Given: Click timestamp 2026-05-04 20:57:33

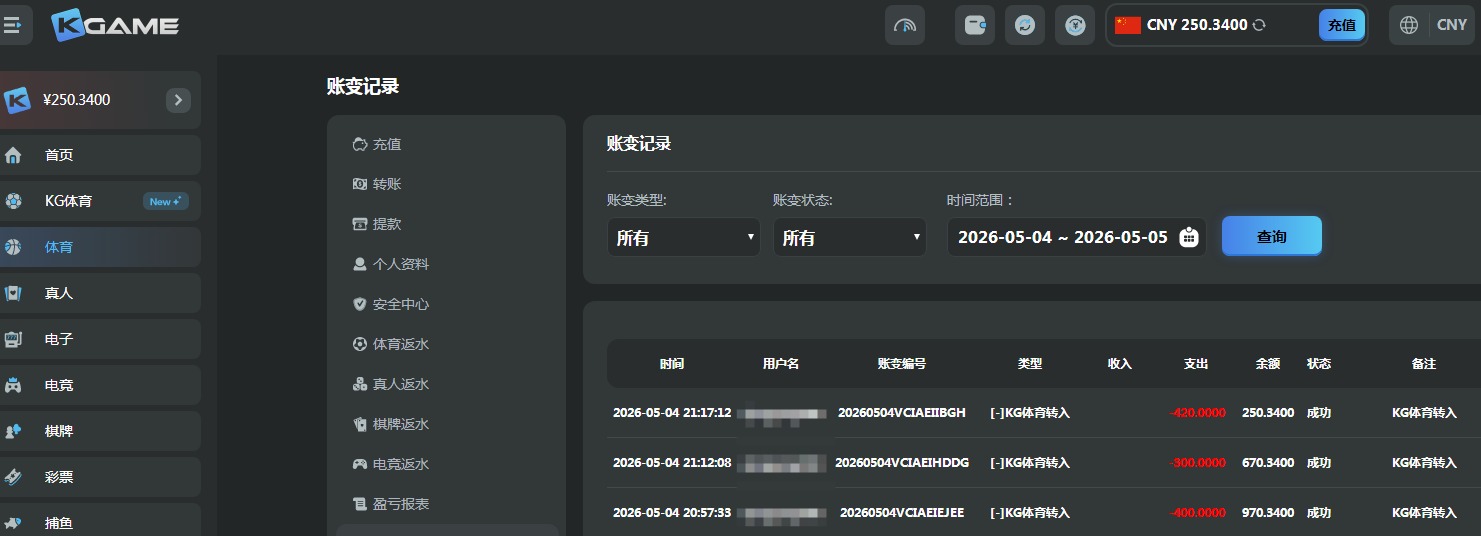Looking at the screenshot, I should (x=672, y=513).
